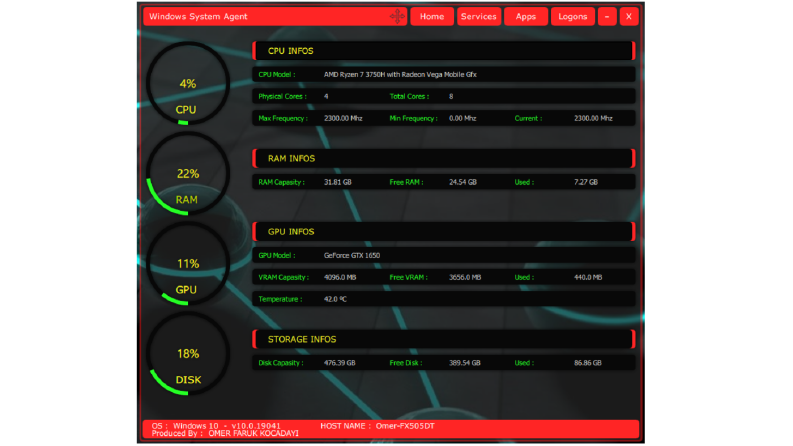Click the HOST NAME Omer-FX505DT text

click(377, 426)
